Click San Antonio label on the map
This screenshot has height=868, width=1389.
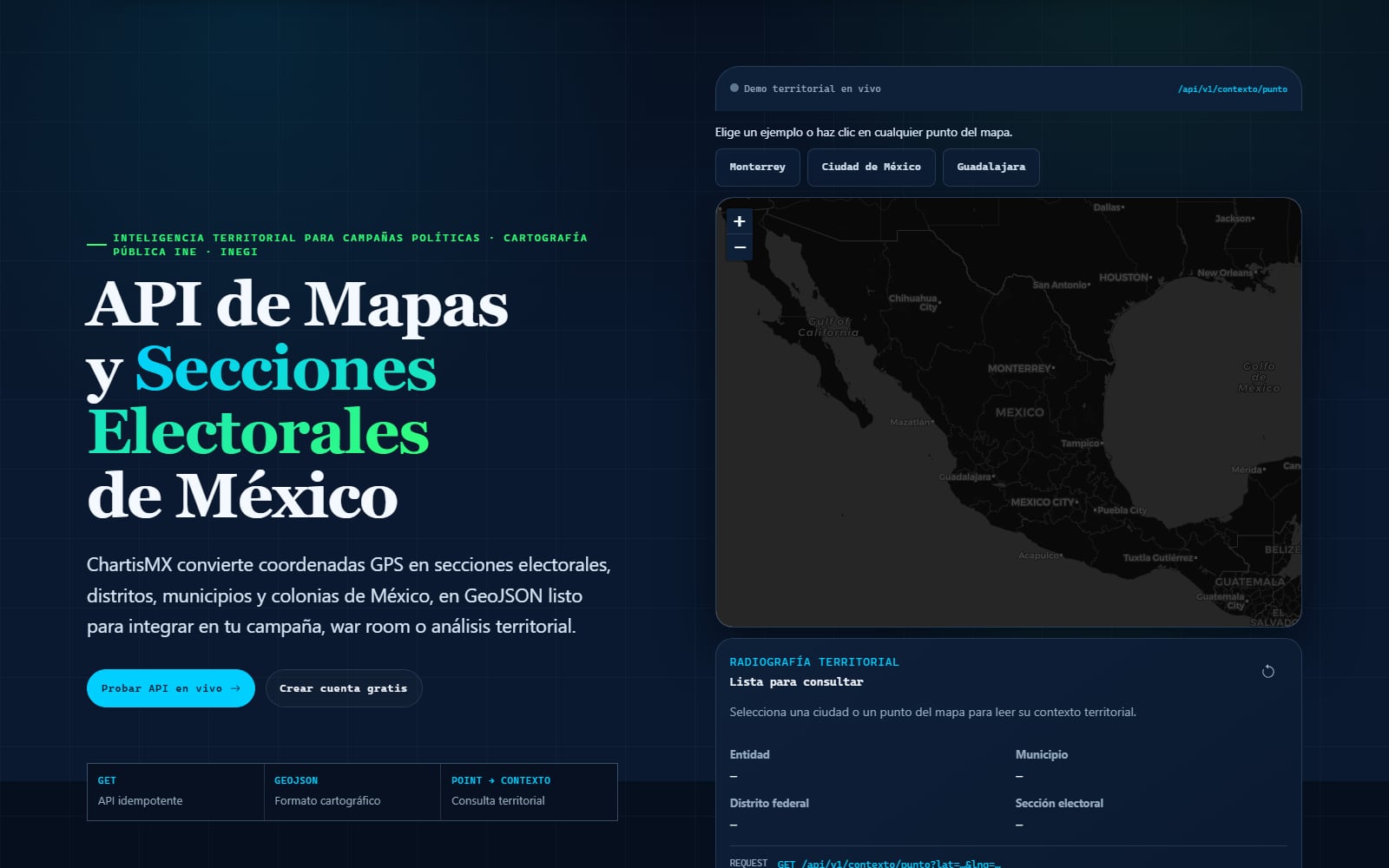[x=1059, y=285]
